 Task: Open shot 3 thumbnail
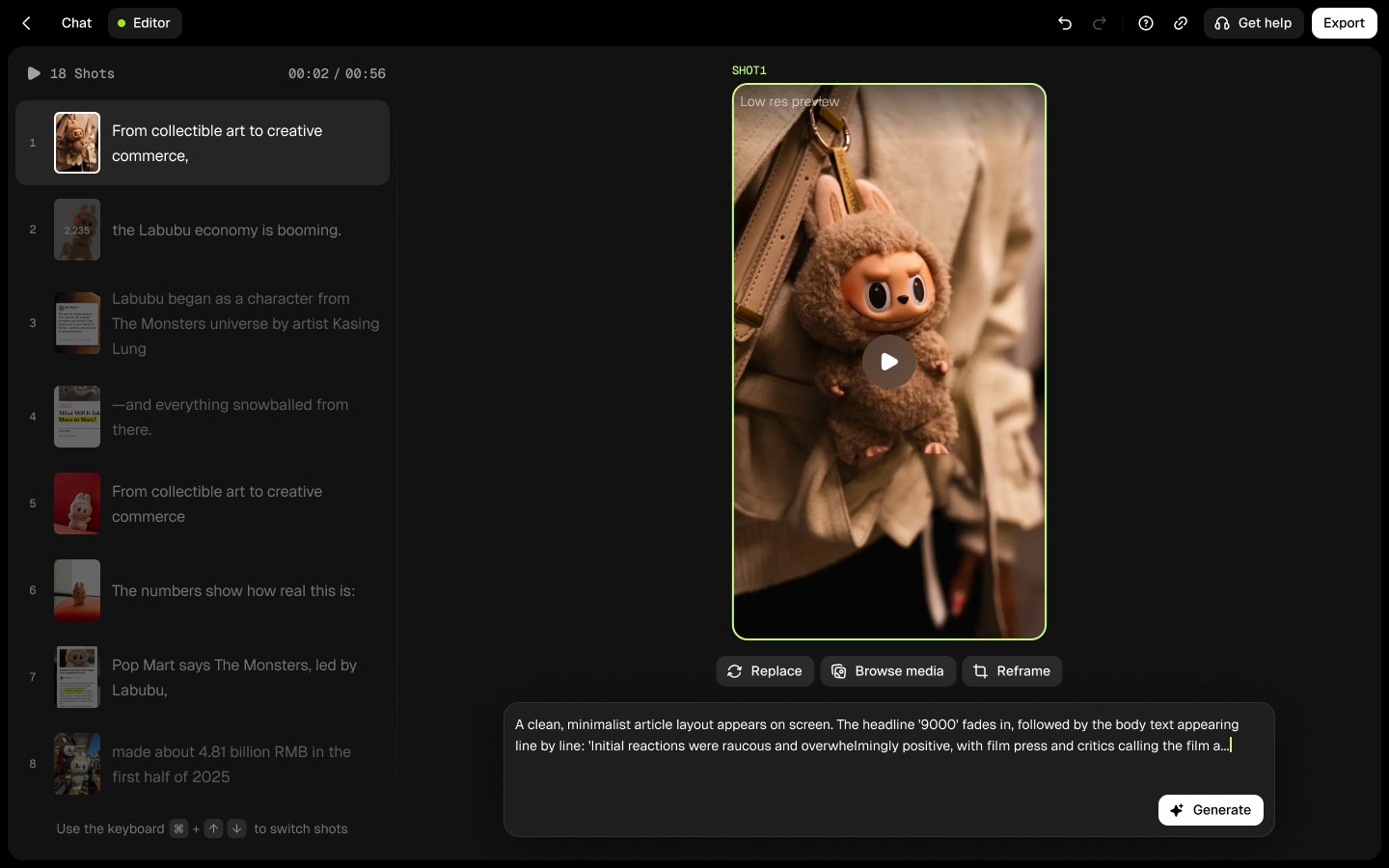[77, 323]
